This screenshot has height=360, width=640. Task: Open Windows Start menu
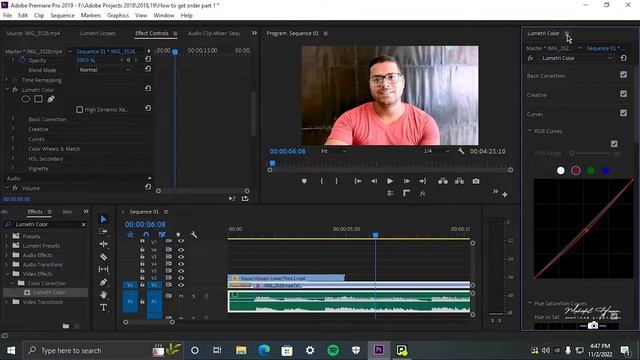(x=11, y=350)
